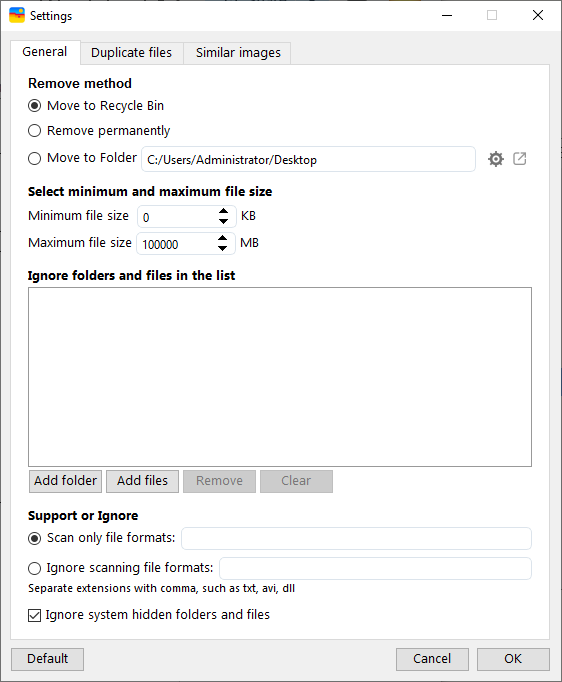The width and height of the screenshot is (562, 682).
Task: Open the Similar images tab
Action: tap(238, 53)
